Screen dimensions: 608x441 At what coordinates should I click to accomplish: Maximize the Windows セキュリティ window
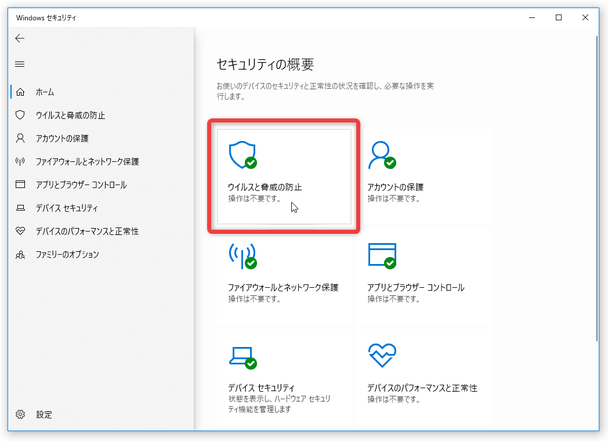point(559,17)
